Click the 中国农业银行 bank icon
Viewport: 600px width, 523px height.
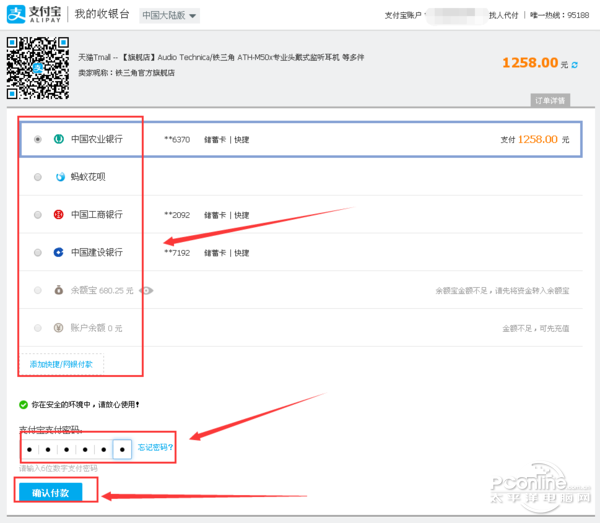(x=59, y=139)
